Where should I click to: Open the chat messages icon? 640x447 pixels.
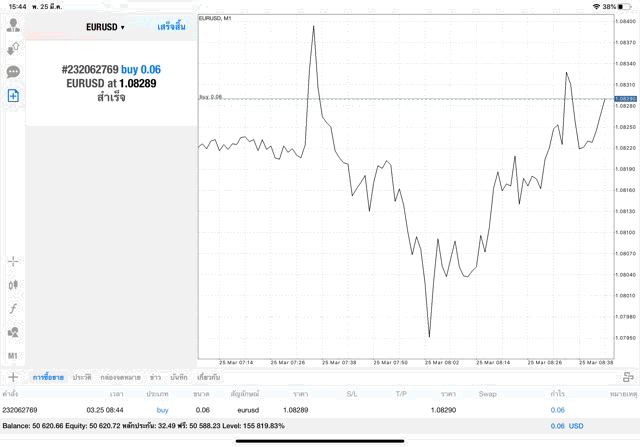click(13, 72)
